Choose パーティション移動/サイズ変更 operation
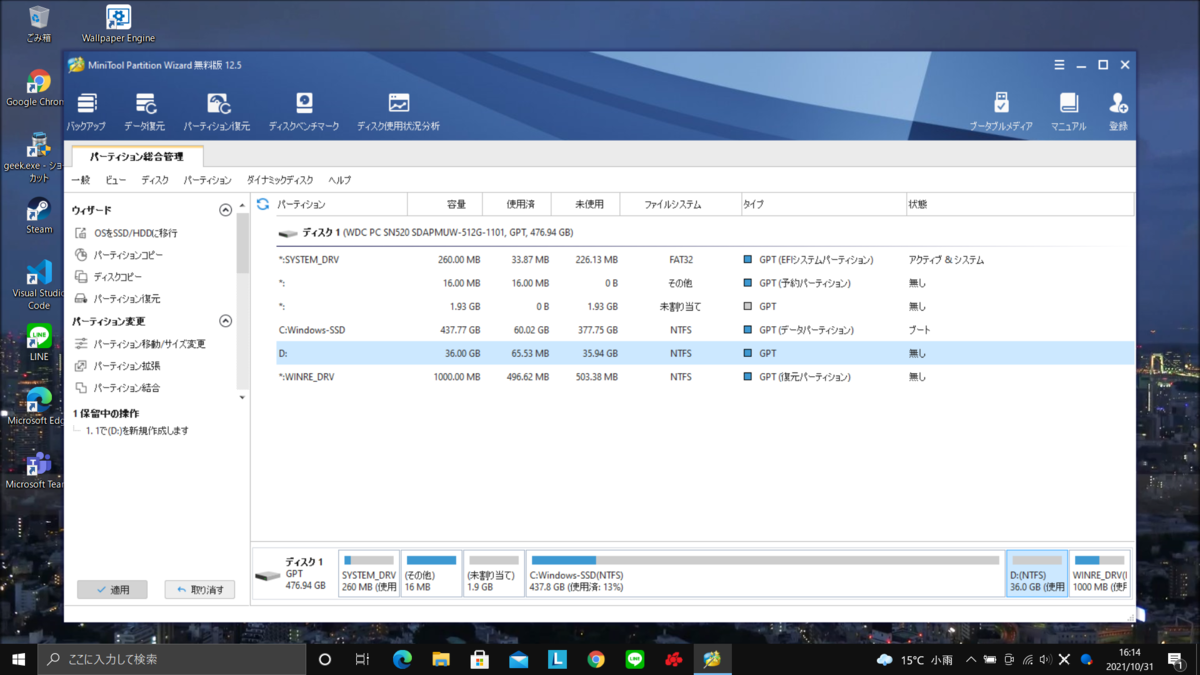Image resolution: width=1200 pixels, height=675 pixels. (140, 344)
